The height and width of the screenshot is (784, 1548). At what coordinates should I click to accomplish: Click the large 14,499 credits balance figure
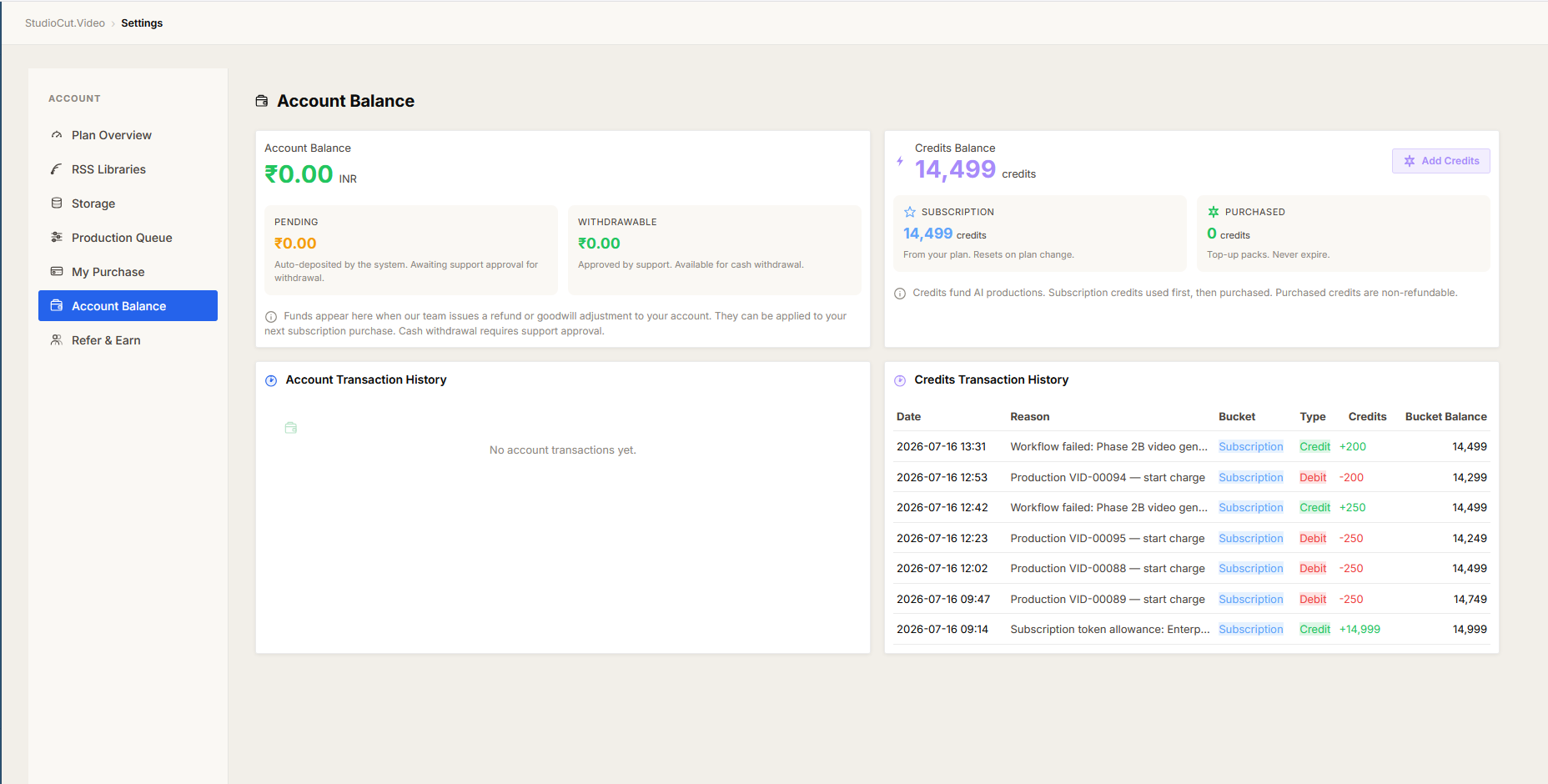[x=955, y=169]
